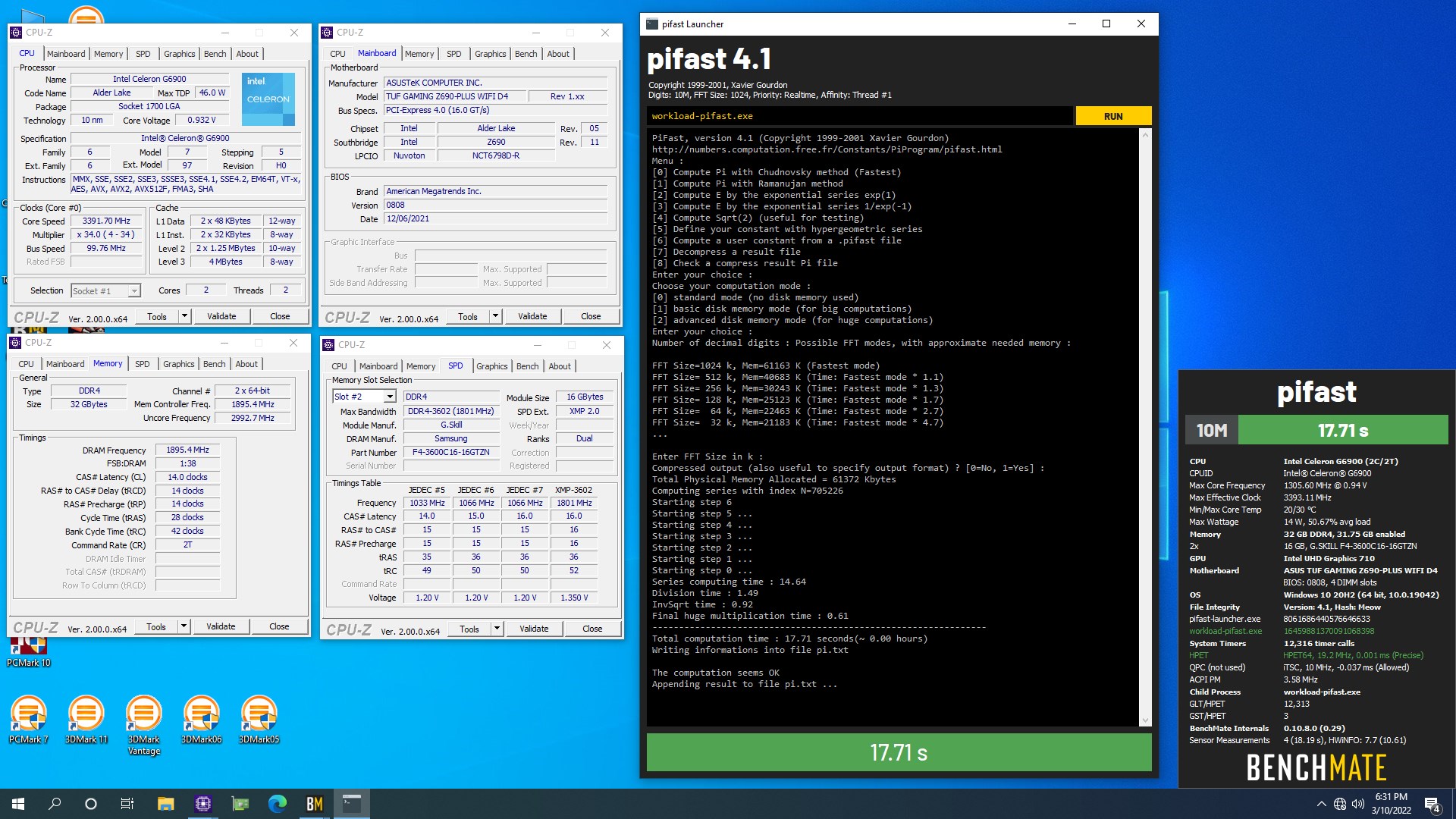Viewport: 1456px width, 819px height.
Task: Select Graphics tab in CPU-Z SPD window
Action: click(x=491, y=366)
